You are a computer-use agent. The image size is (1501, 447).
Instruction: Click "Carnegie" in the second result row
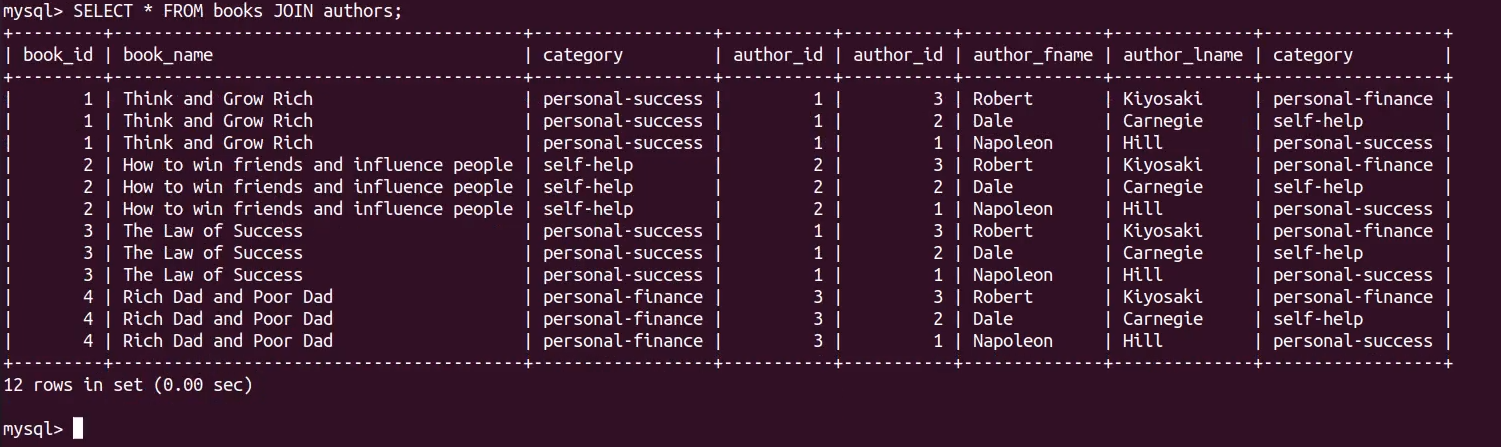point(1163,121)
